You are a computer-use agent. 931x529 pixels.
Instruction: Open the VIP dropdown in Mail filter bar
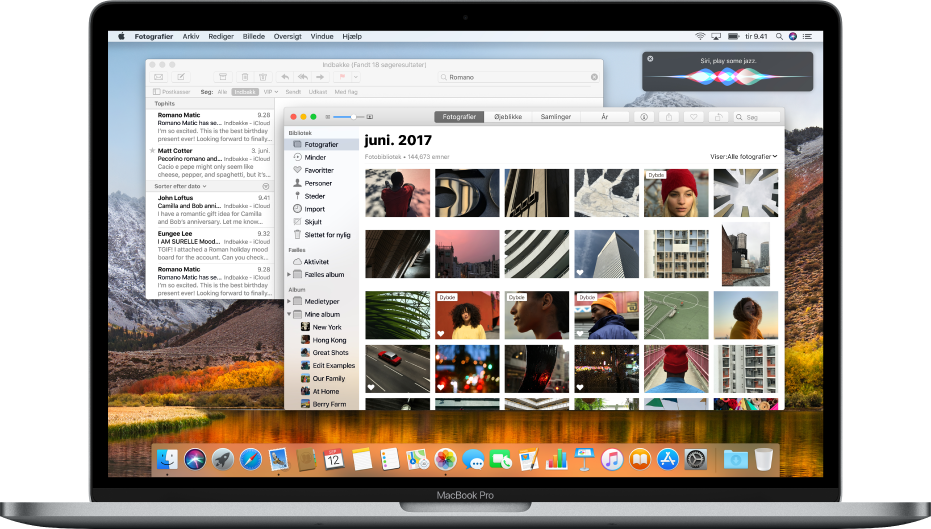point(271,92)
